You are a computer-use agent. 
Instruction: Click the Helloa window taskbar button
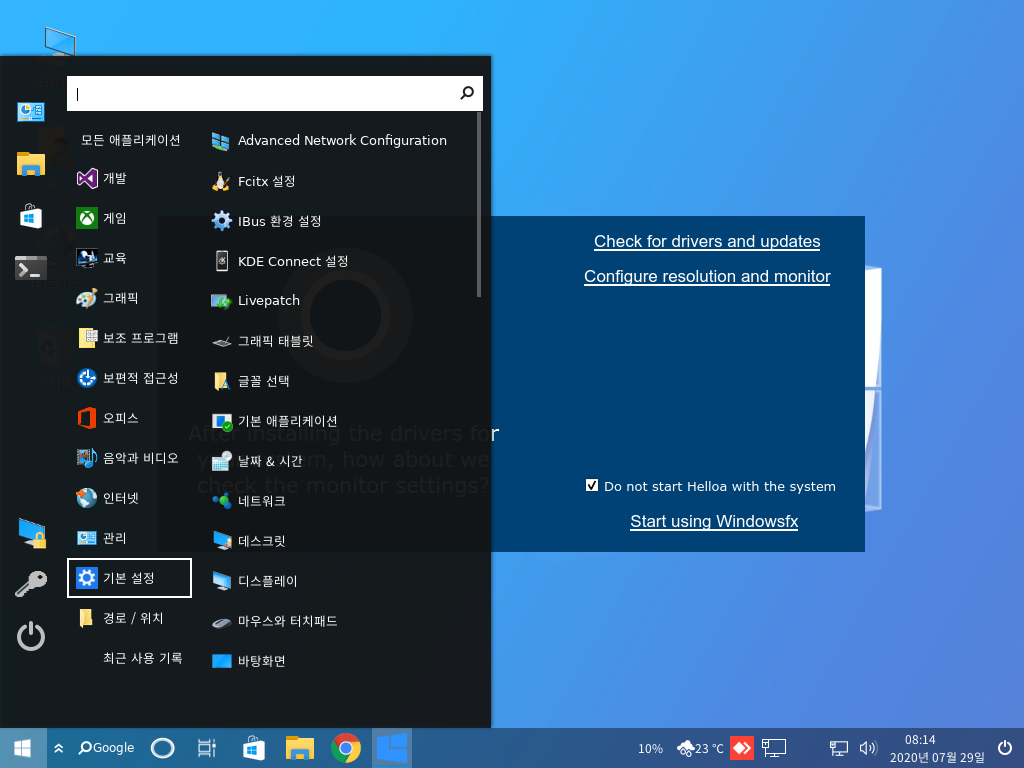pyautogui.click(x=392, y=748)
